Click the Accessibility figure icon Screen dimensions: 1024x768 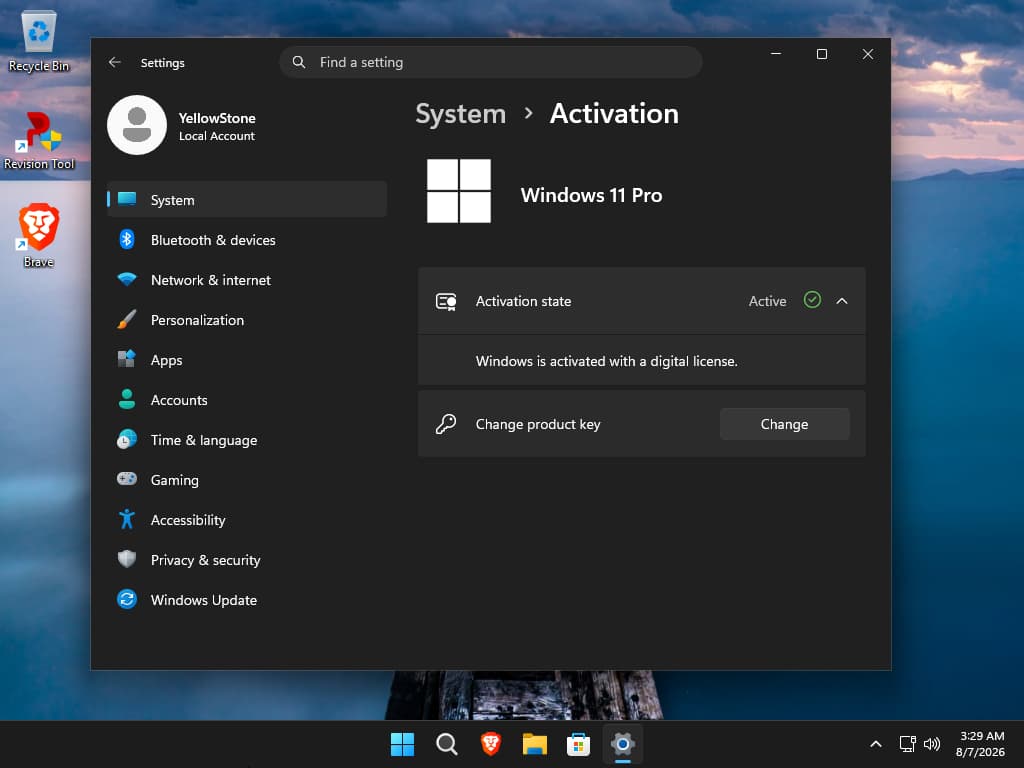click(x=127, y=519)
